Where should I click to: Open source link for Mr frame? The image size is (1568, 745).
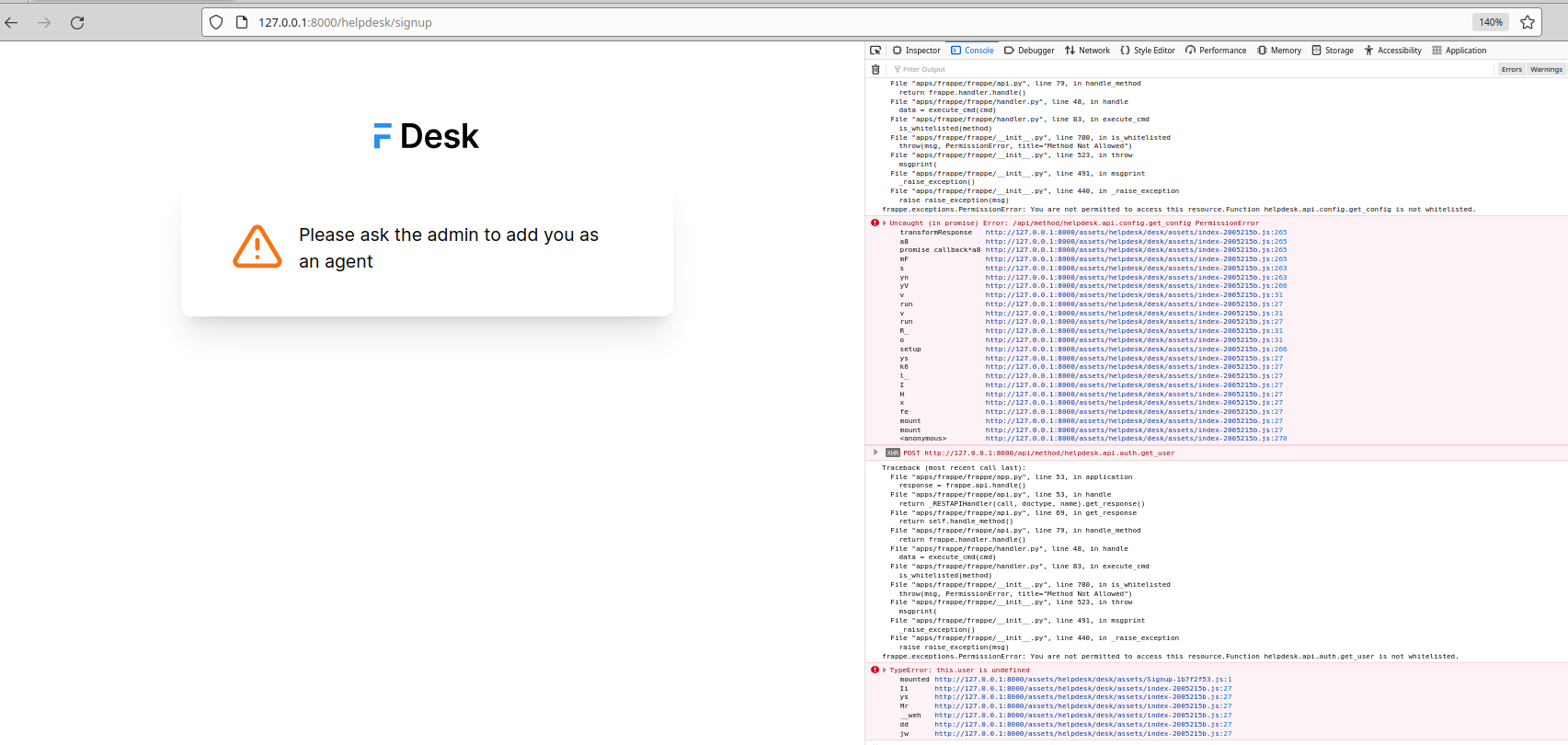point(1083,706)
